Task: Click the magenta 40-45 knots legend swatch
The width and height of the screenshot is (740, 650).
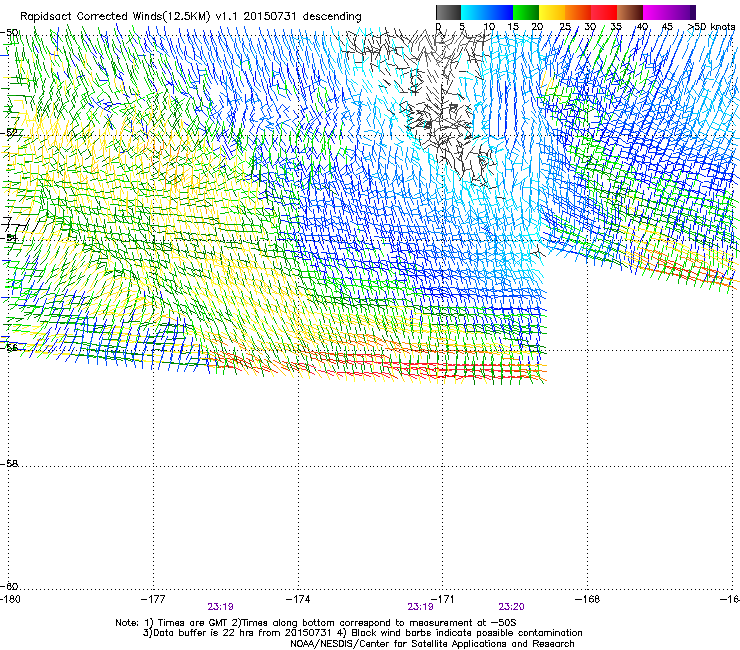Action: 656,12
